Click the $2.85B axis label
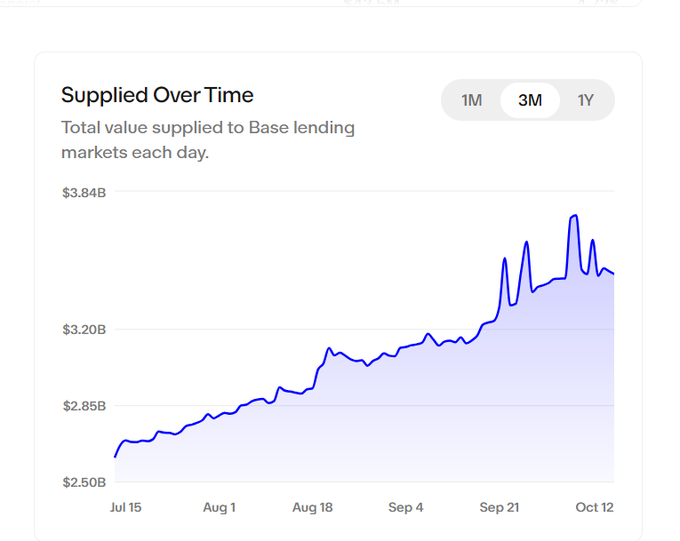The height and width of the screenshot is (541, 680). point(84,406)
